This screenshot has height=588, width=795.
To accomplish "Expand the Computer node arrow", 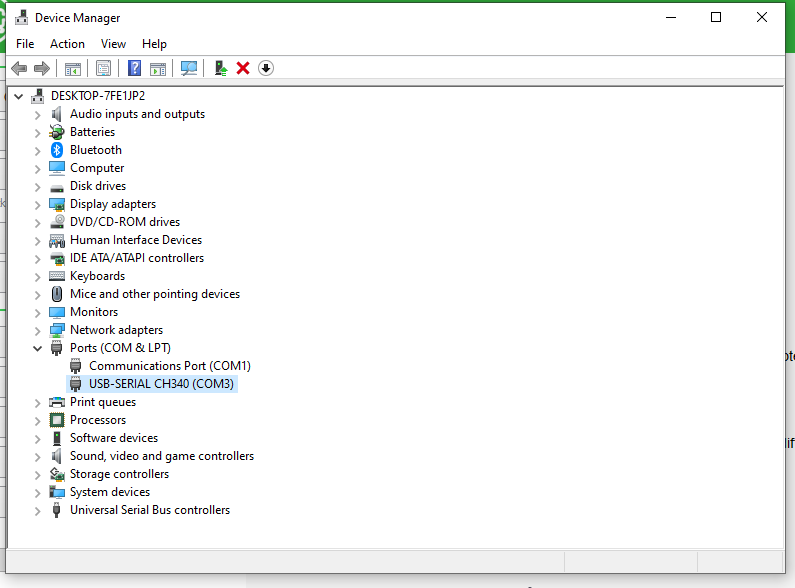I will coord(38,168).
